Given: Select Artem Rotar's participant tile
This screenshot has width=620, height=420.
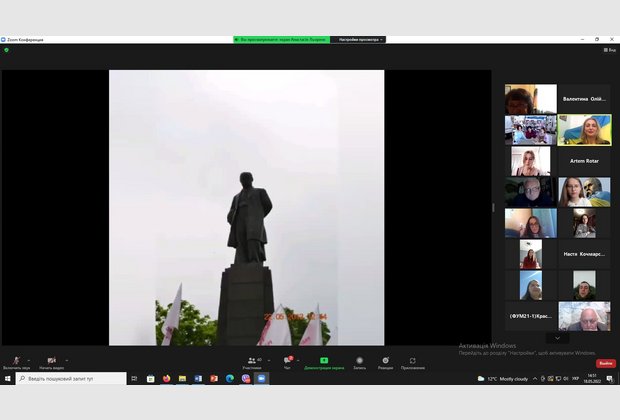Looking at the screenshot, I should [x=584, y=161].
